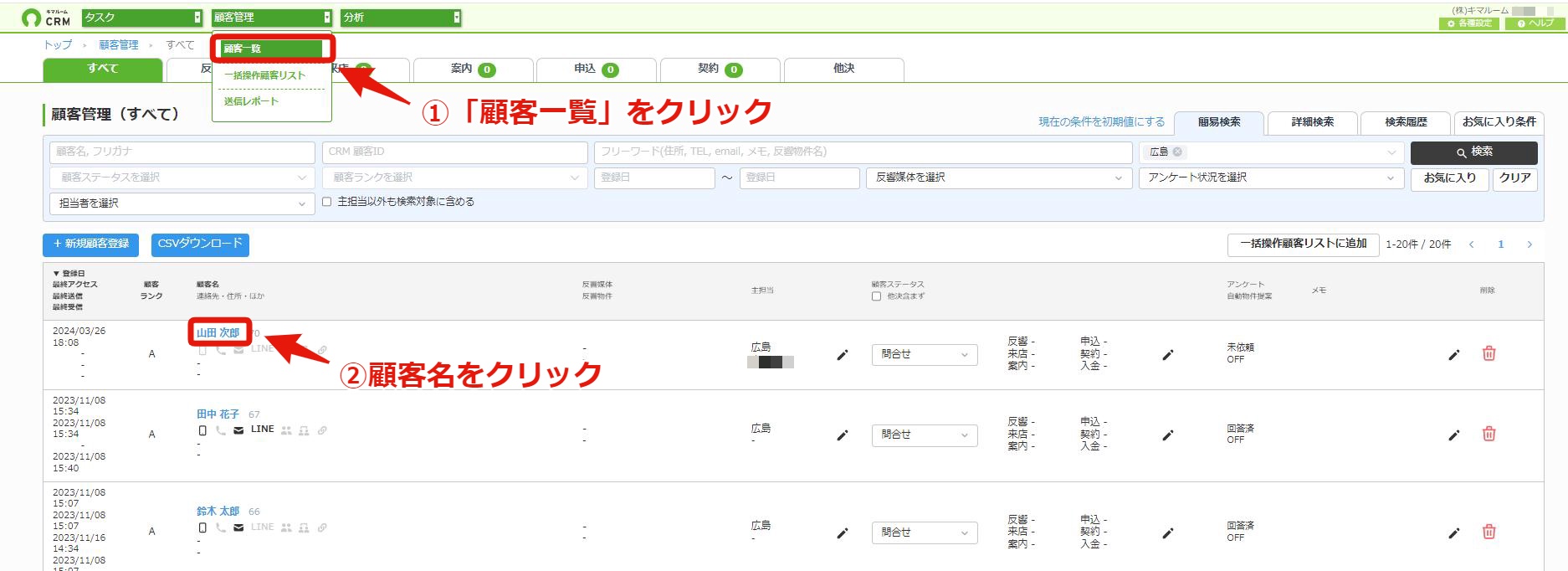1568x571 pixels.
Task: Switch to 詳細検索 tab
Action: coord(1312,122)
